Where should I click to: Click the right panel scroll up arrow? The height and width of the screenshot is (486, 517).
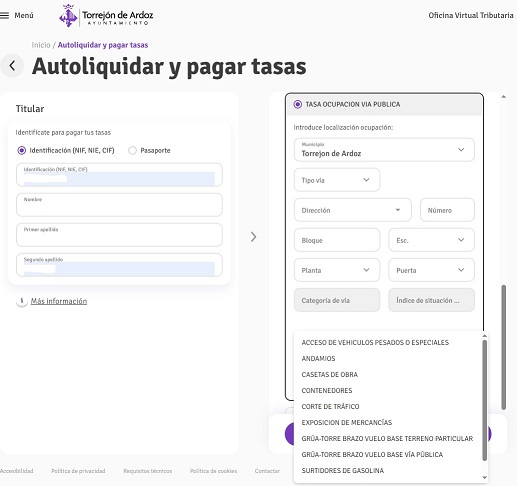point(504,97)
